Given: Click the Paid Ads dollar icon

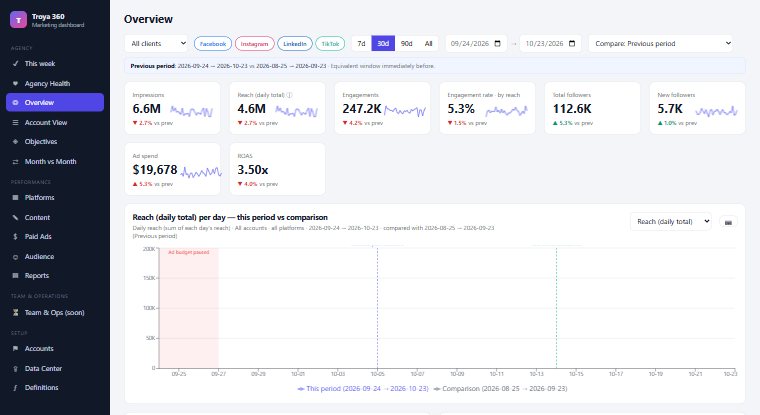Looking at the screenshot, I should point(16,237).
